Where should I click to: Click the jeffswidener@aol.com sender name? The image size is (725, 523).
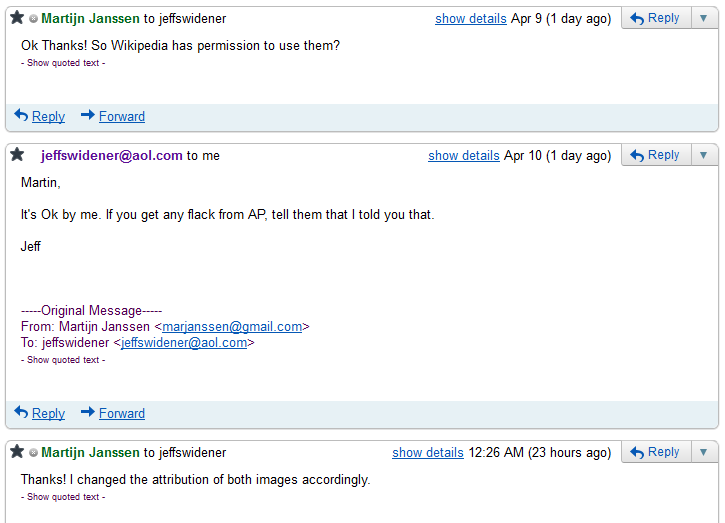(111, 156)
